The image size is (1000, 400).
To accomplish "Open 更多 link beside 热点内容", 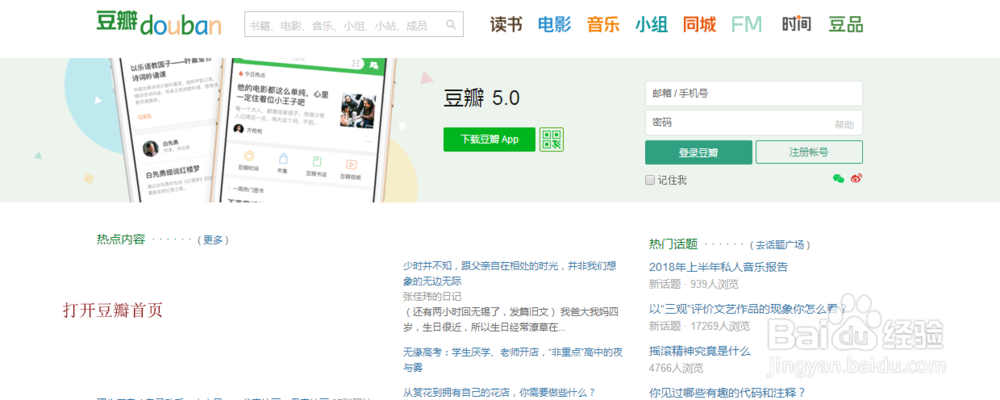I will coord(213,240).
